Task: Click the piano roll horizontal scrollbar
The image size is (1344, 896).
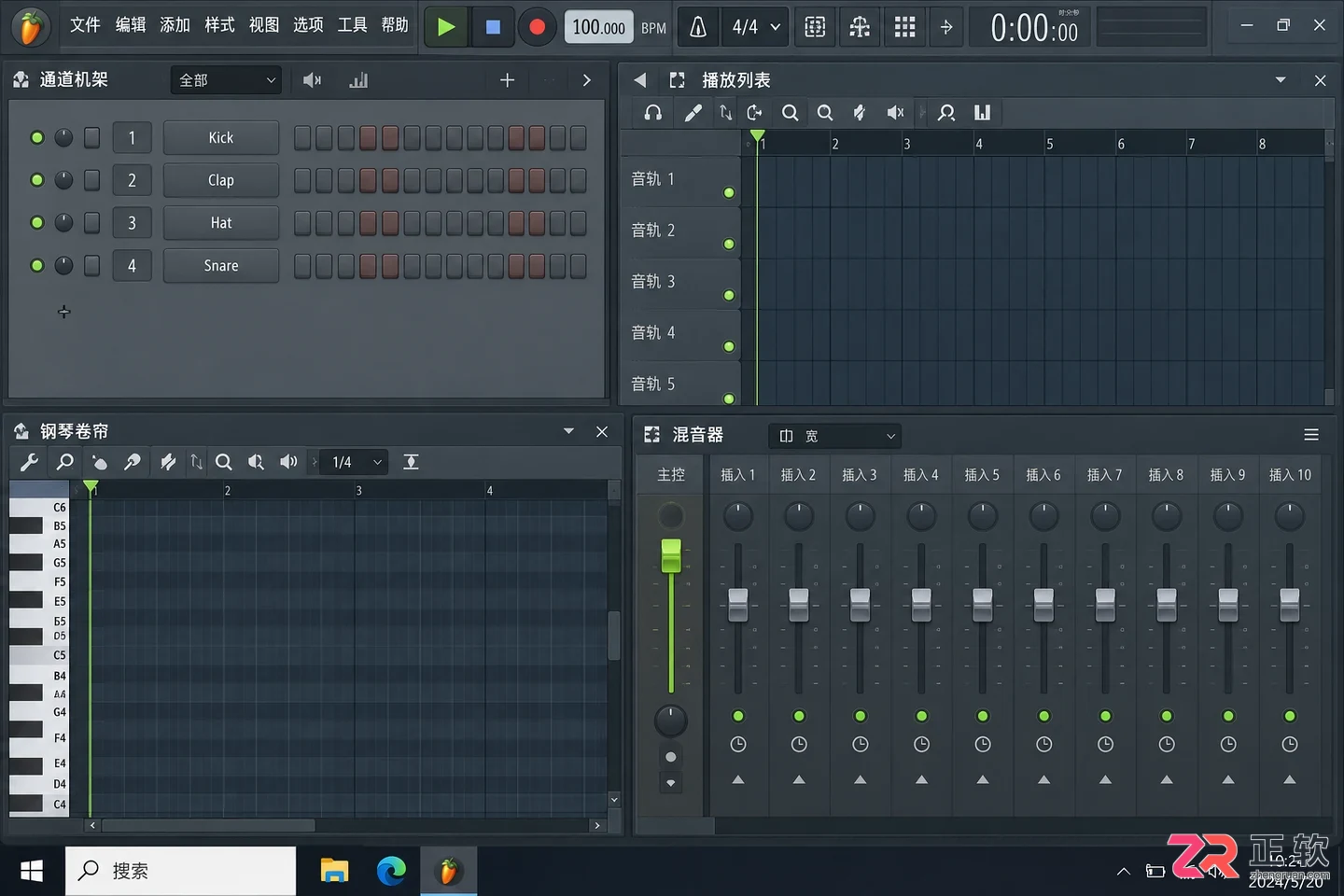Action: pos(208,825)
